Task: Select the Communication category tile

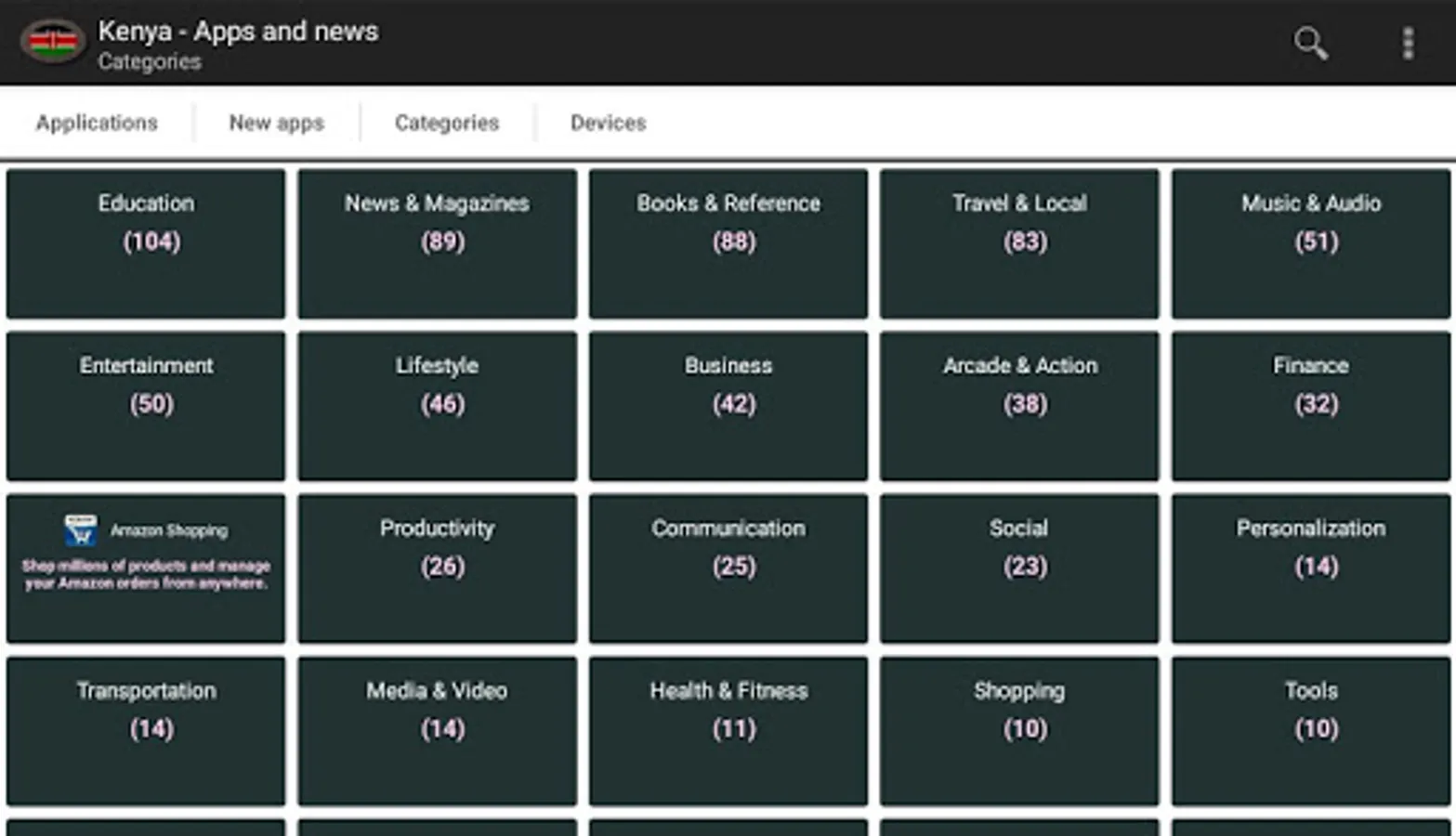Action: click(x=728, y=568)
